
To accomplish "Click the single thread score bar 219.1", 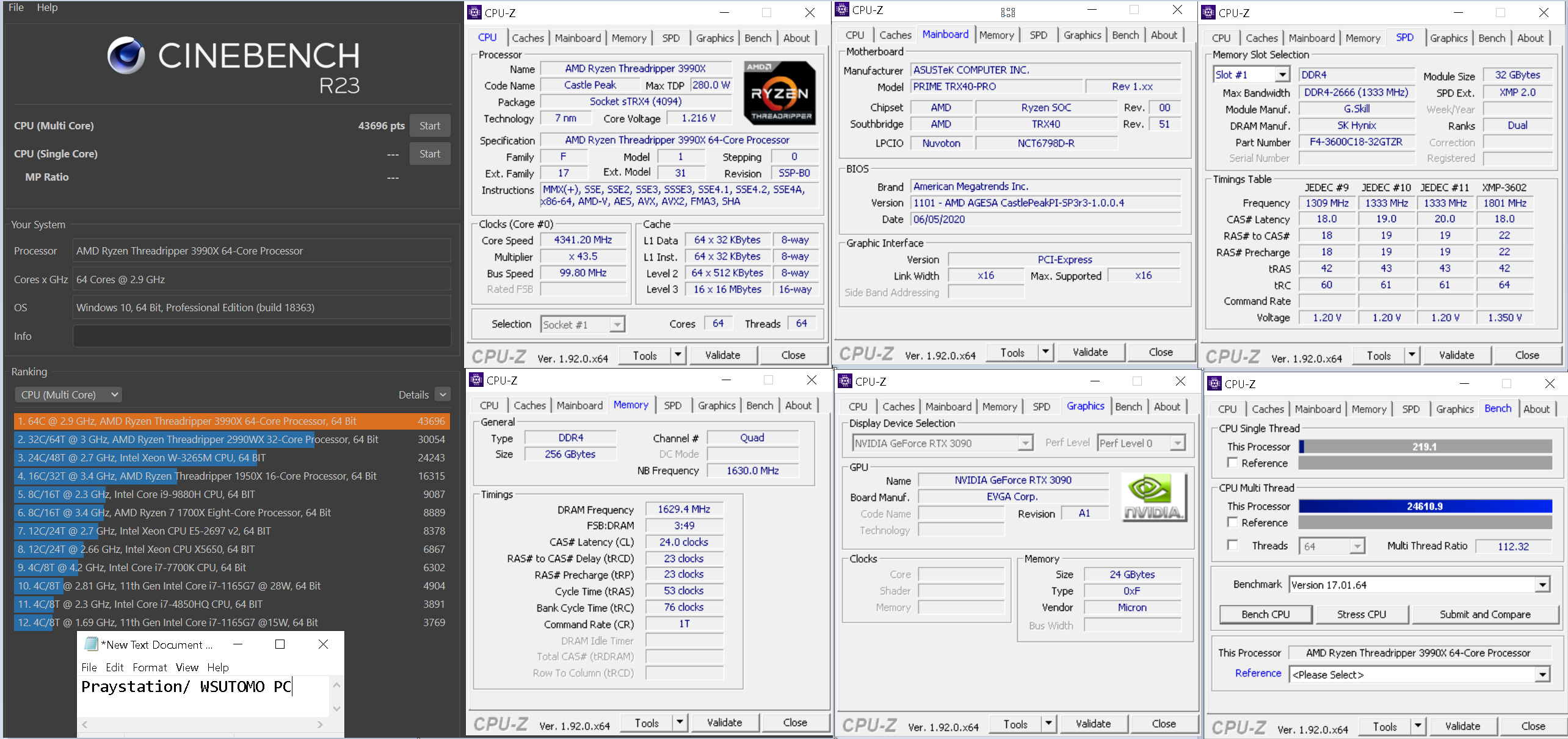I will (x=1425, y=447).
